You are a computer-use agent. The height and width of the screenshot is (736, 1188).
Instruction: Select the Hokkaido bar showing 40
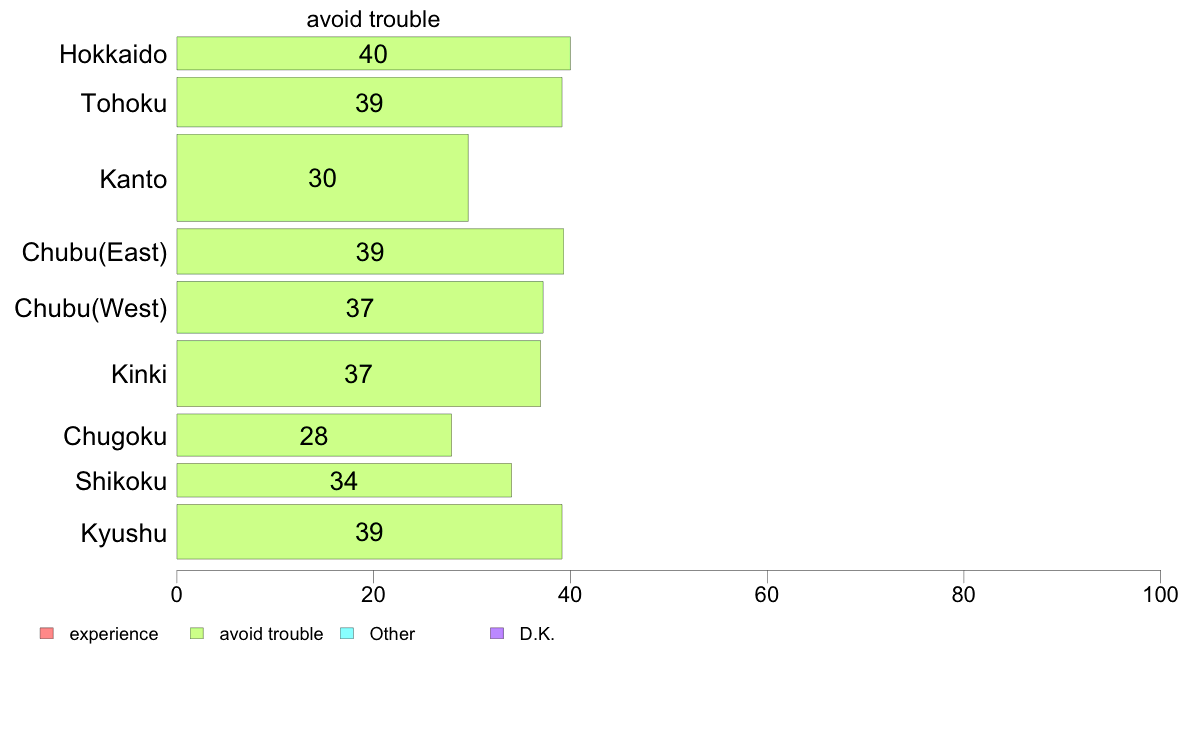(374, 53)
